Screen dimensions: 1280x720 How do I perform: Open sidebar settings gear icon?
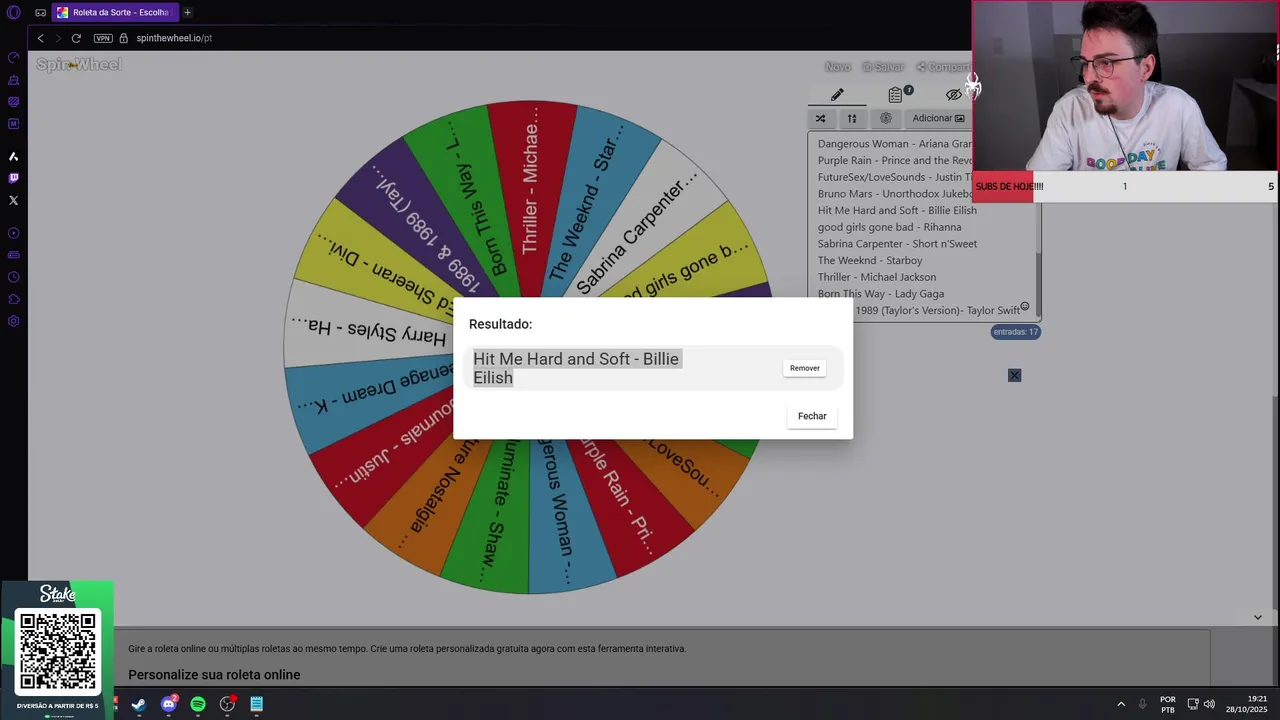coord(14,321)
